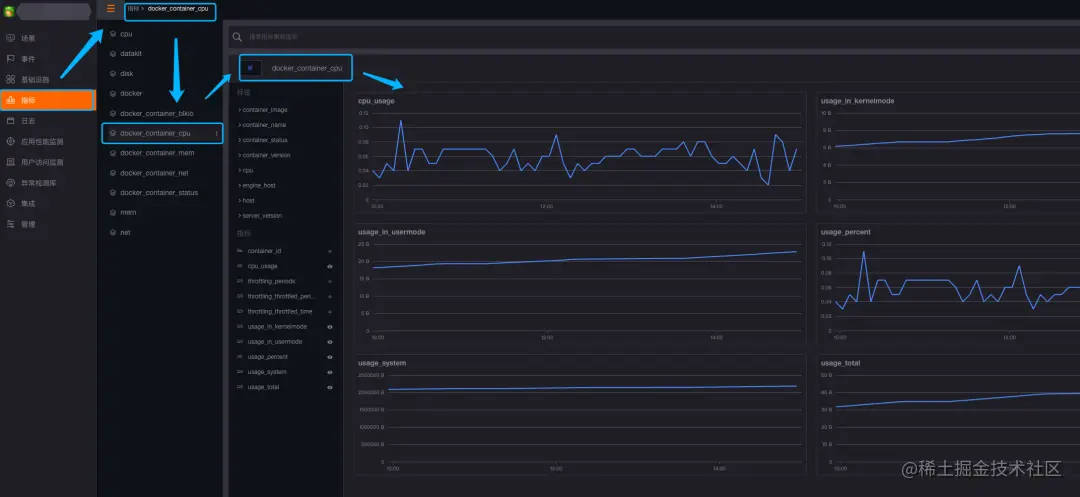Open the 集成 integrations section
Image resolution: width=1080 pixels, height=497 pixels.
pyautogui.click(x=28, y=204)
